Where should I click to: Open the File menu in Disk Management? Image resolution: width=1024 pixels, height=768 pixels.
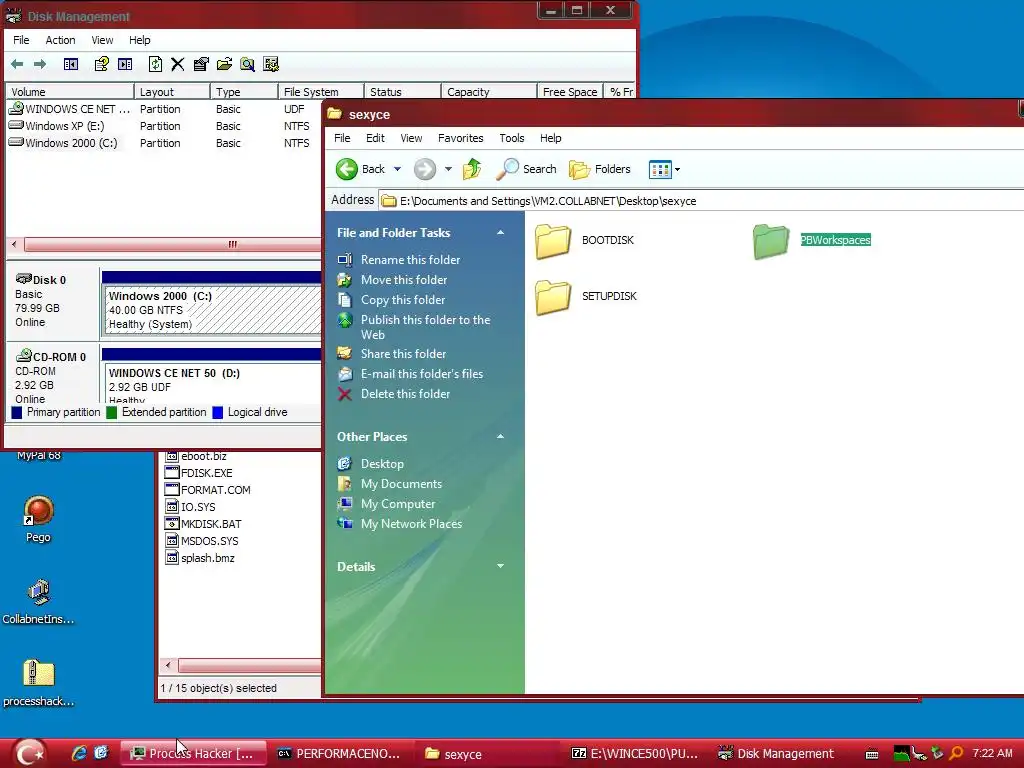[21, 40]
